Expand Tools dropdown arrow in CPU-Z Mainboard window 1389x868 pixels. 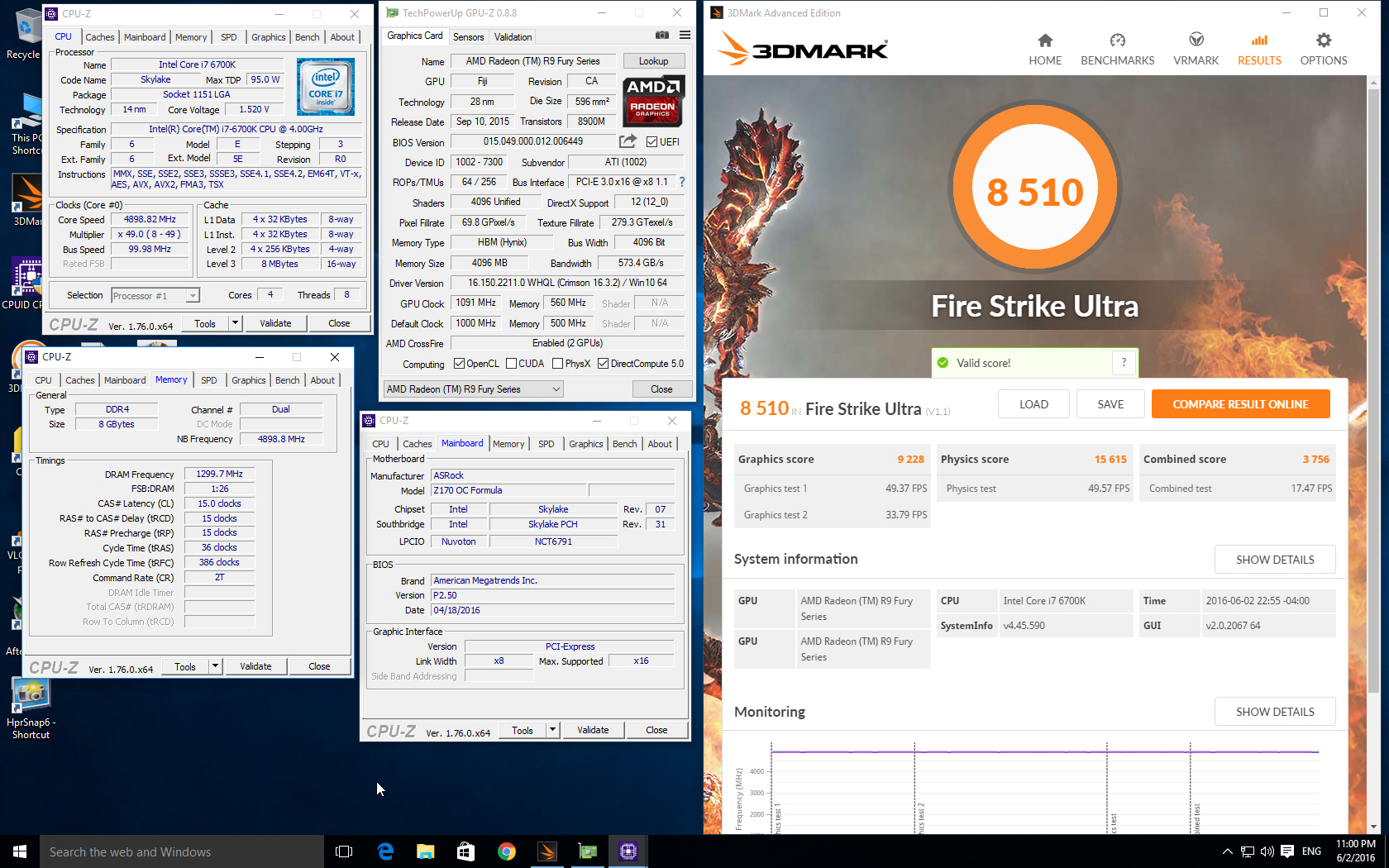point(552,730)
